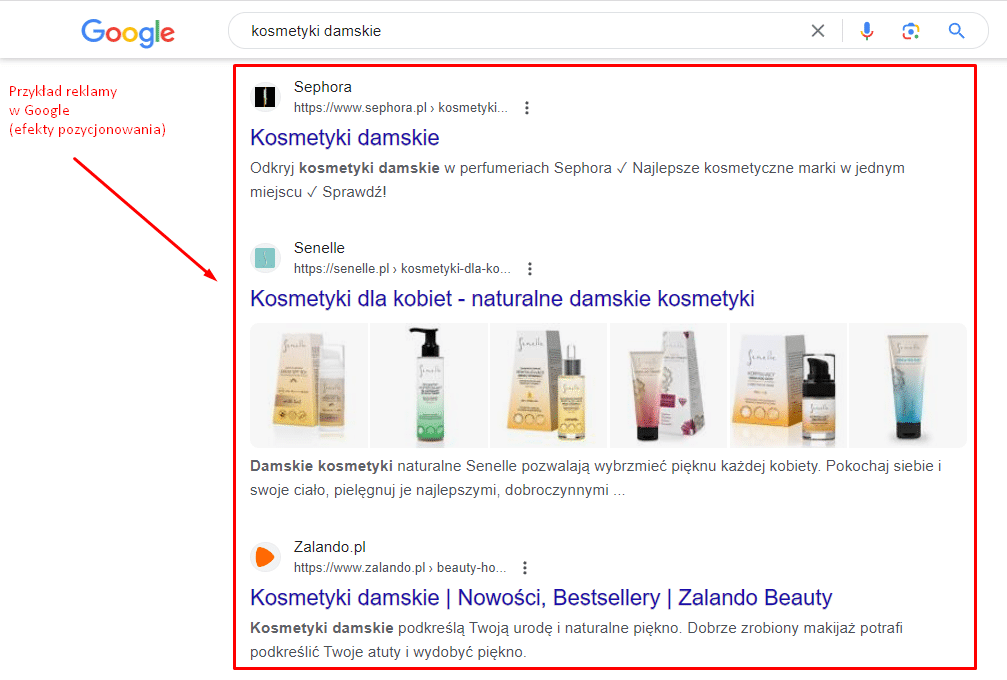Open the Kosmetyki damskie Sephora link

[345, 138]
